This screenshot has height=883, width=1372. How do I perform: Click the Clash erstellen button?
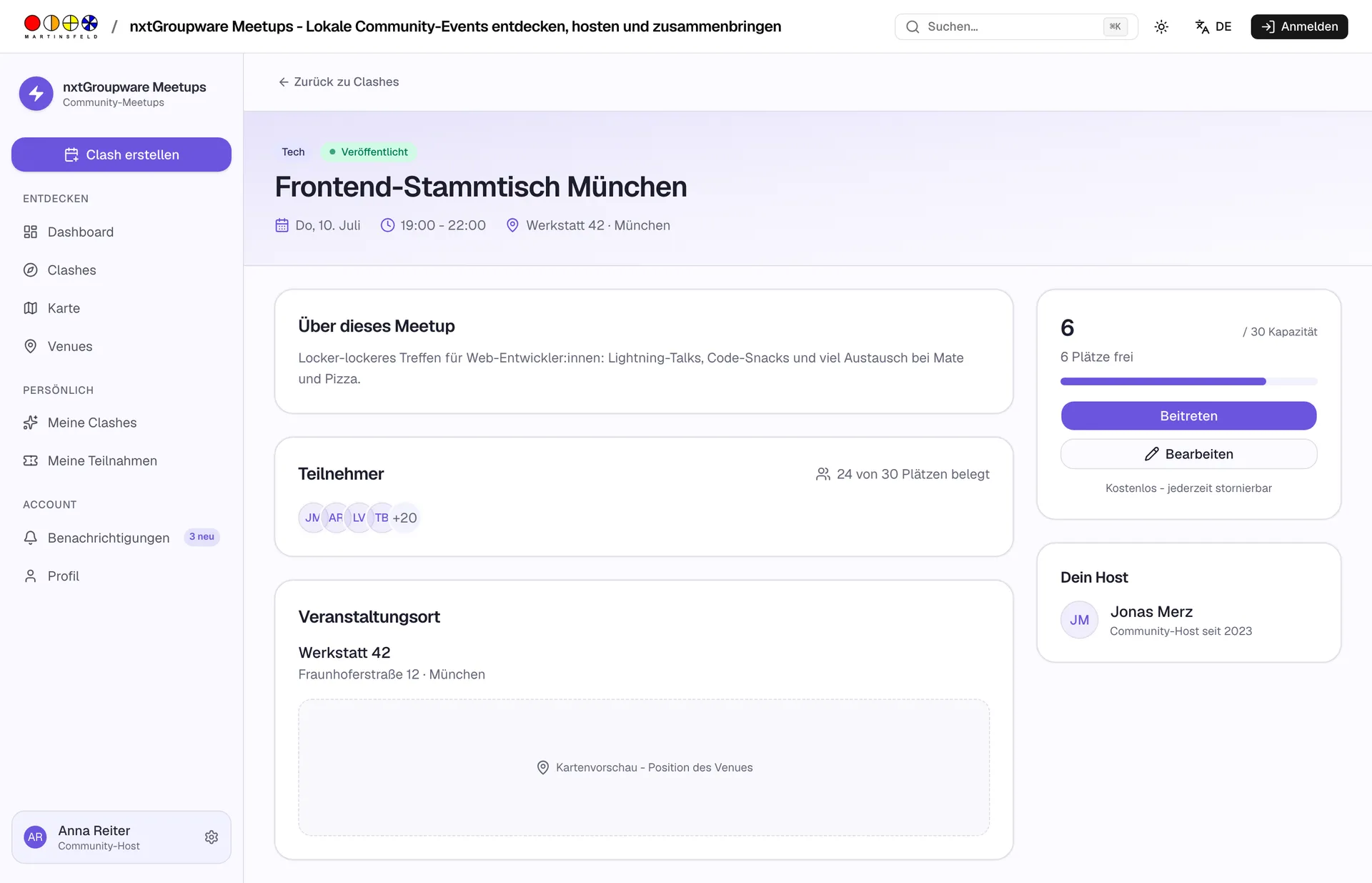pyautogui.click(x=121, y=154)
